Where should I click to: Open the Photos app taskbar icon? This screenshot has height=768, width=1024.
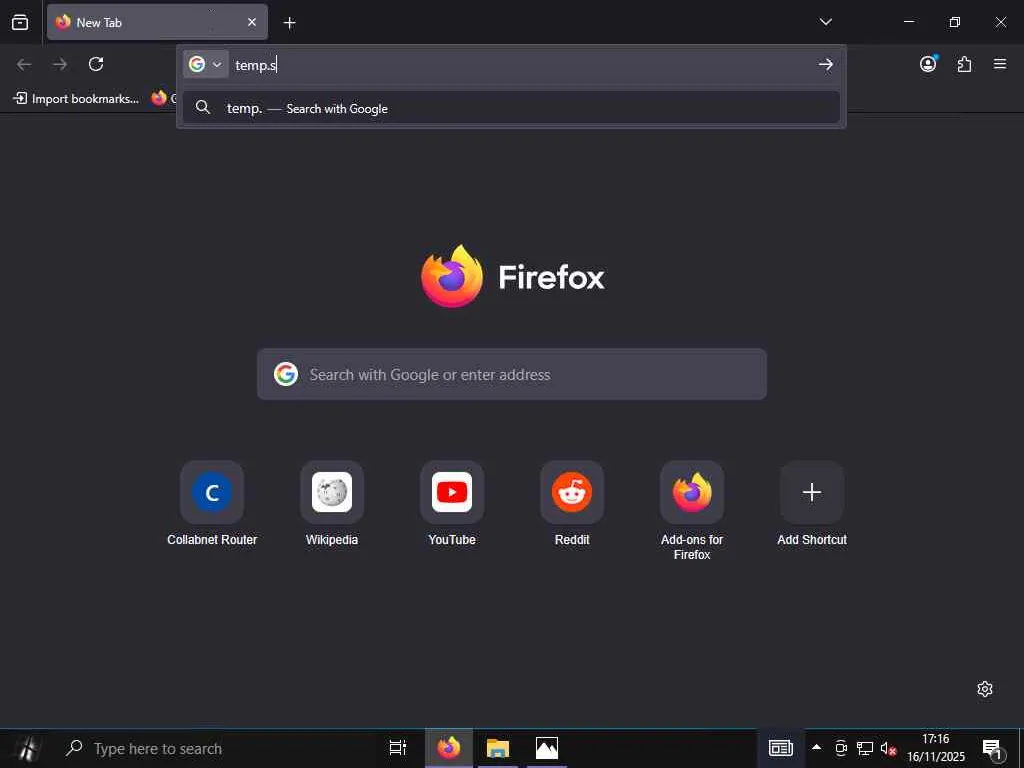[x=547, y=748]
